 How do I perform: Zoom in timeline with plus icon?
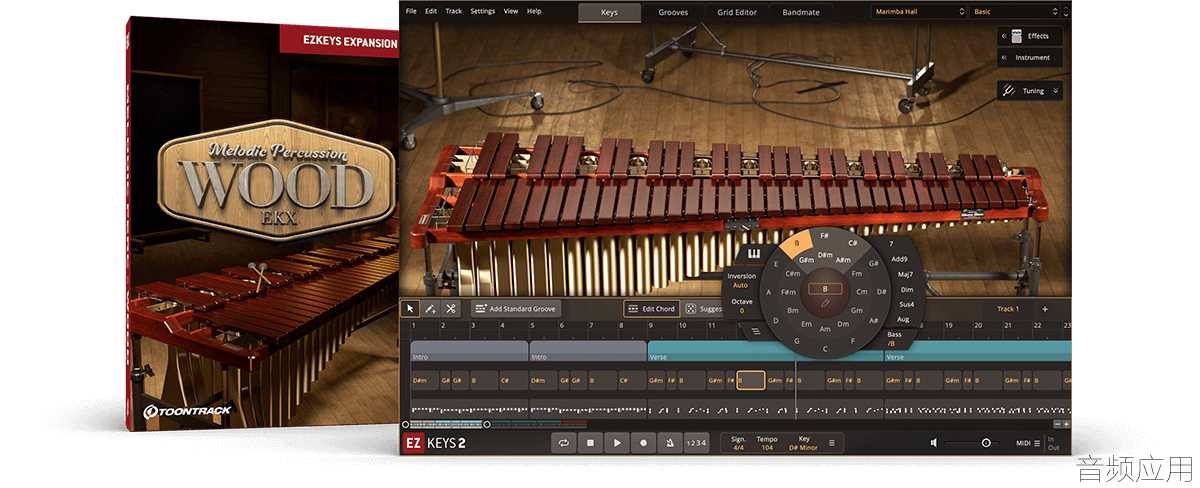[x=1066, y=424]
